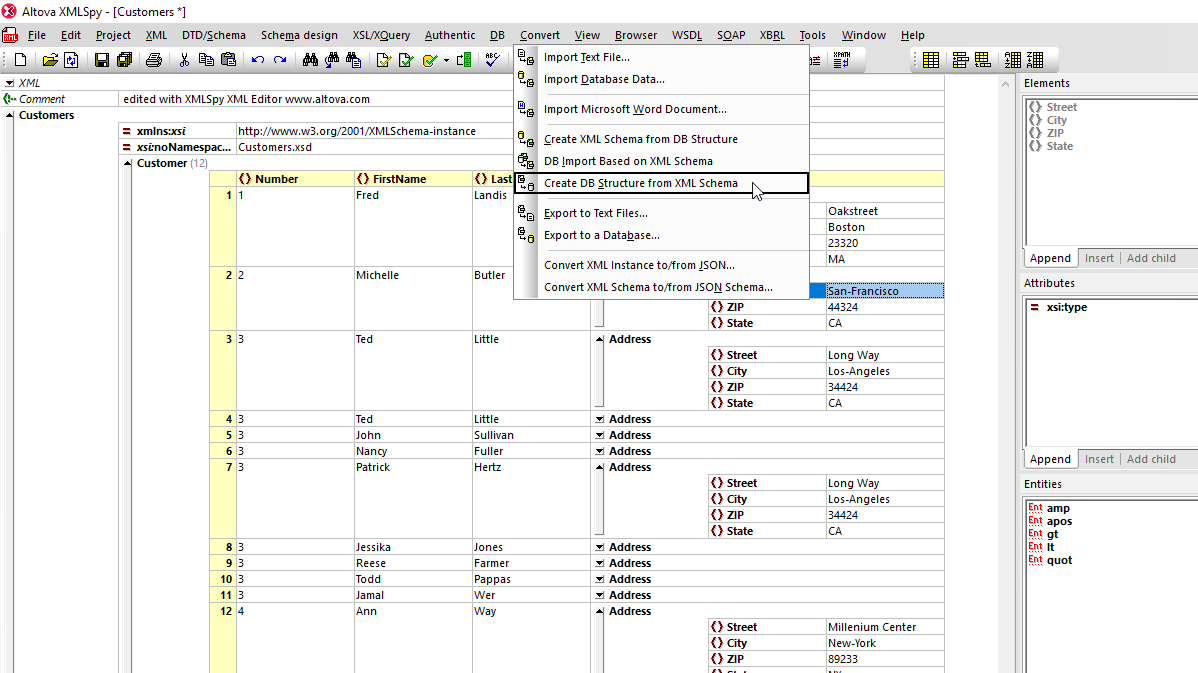Collapse Address for row 3 Ted Little
Screen dimensions: 1198x673
pos(600,339)
